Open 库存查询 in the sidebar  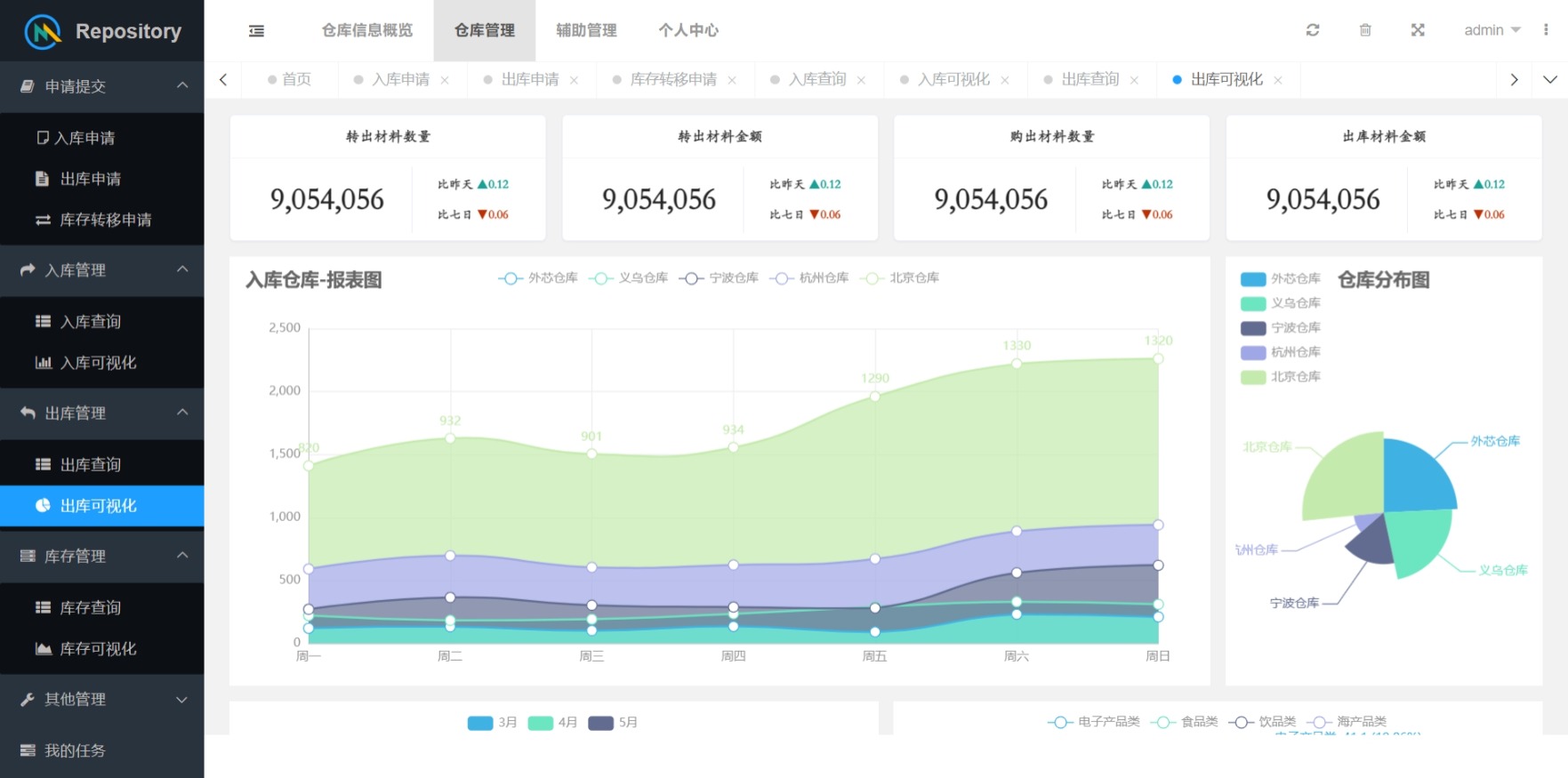101,608
